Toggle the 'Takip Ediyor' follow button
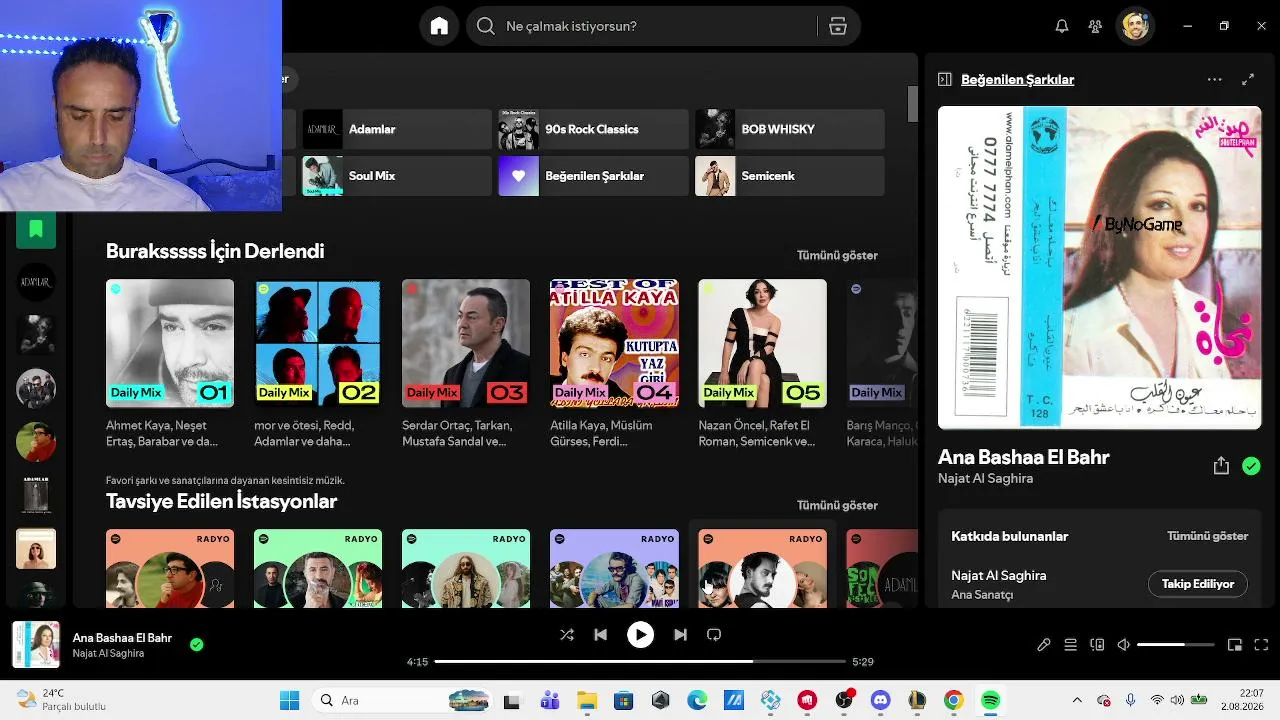 click(x=1198, y=584)
